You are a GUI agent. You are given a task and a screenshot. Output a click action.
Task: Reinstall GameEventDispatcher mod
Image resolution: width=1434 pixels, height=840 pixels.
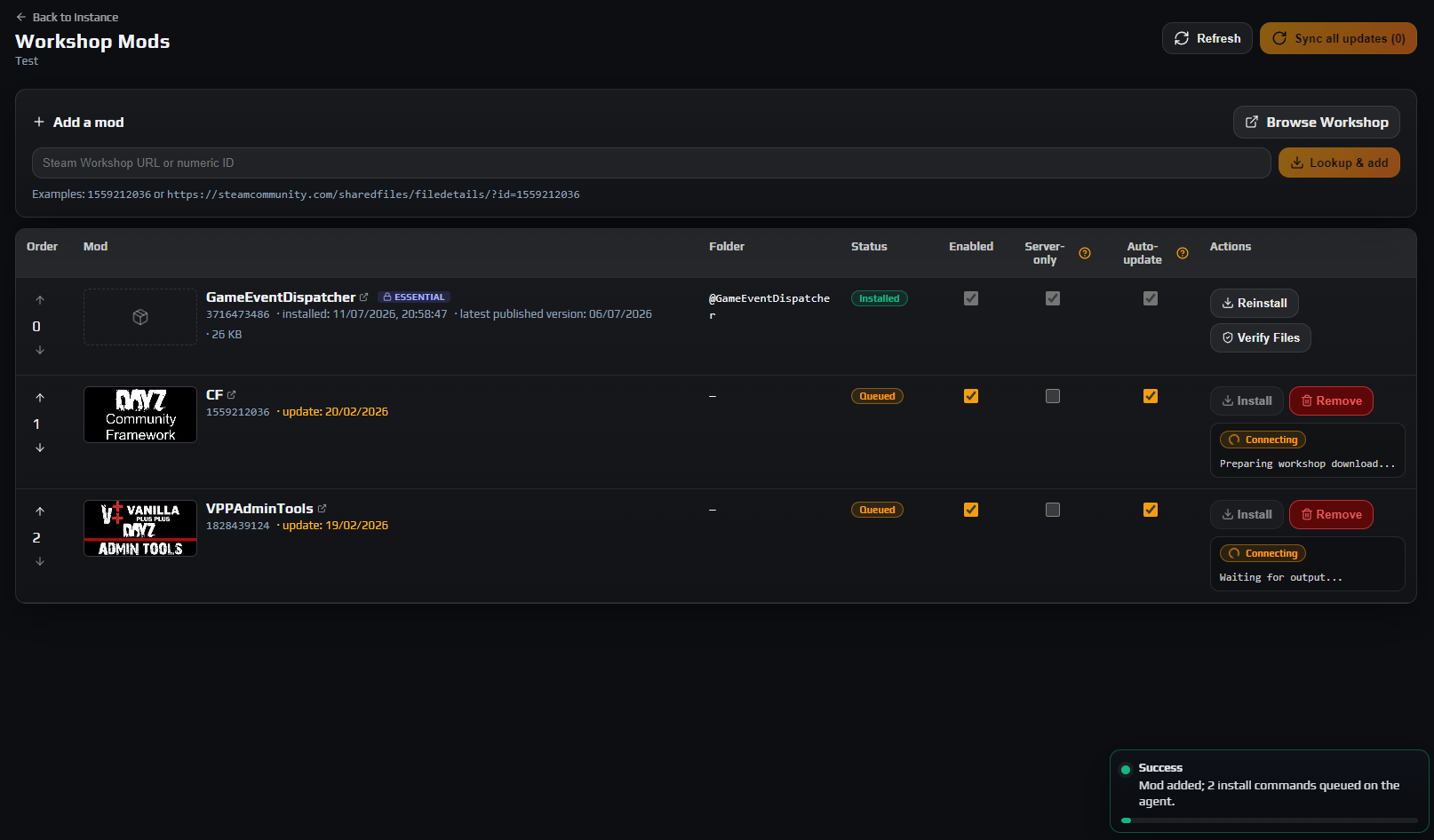1255,303
